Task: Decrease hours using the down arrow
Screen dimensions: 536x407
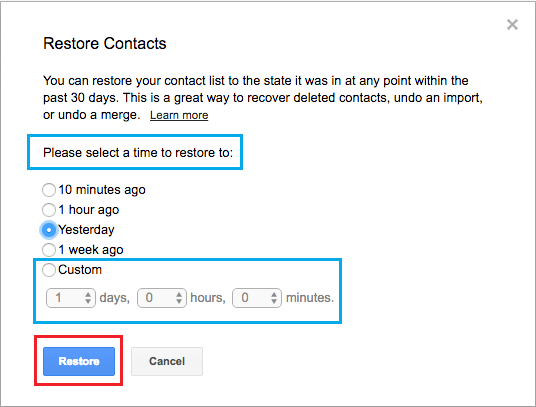Action: coord(179,301)
